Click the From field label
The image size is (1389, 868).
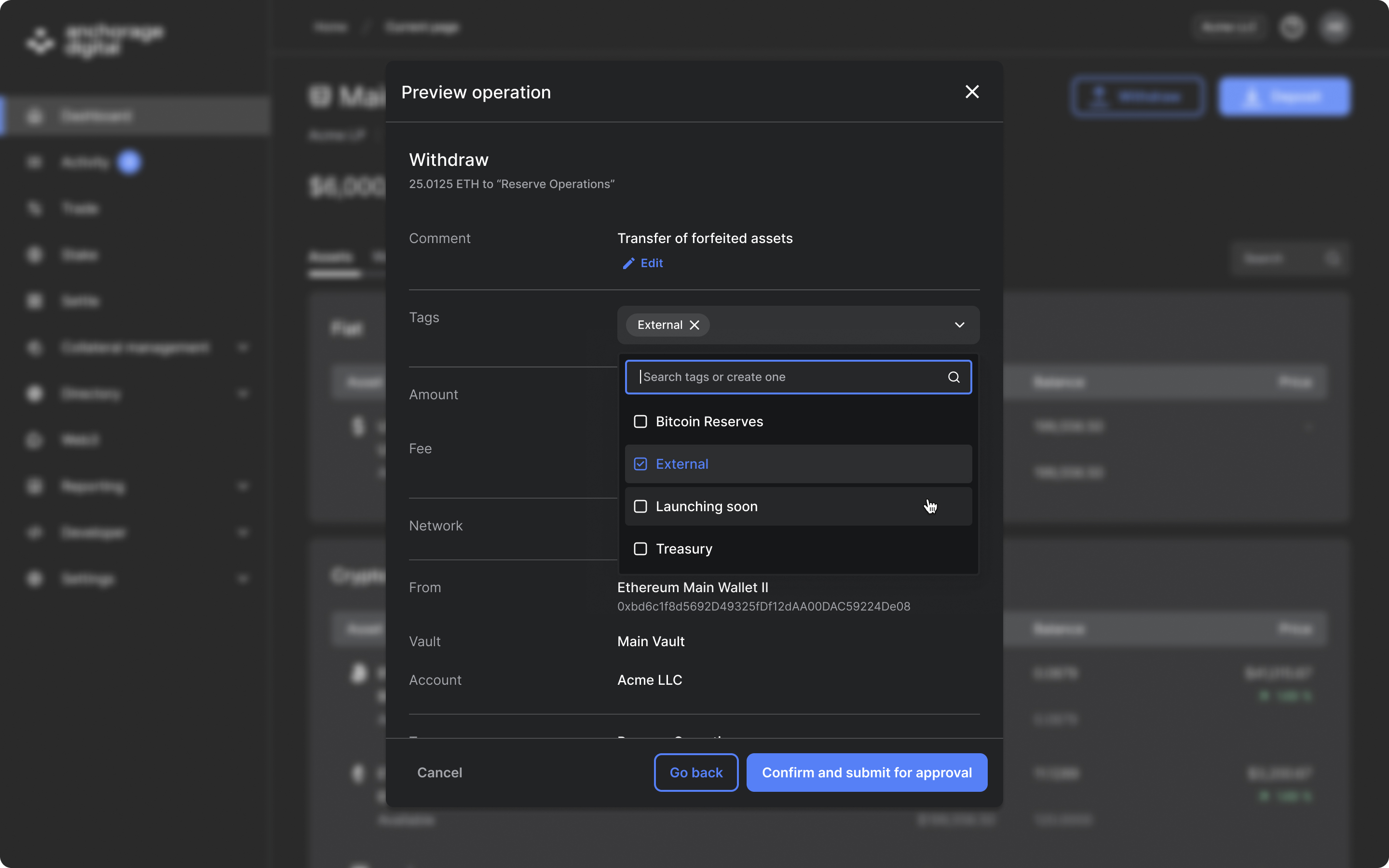(x=425, y=587)
